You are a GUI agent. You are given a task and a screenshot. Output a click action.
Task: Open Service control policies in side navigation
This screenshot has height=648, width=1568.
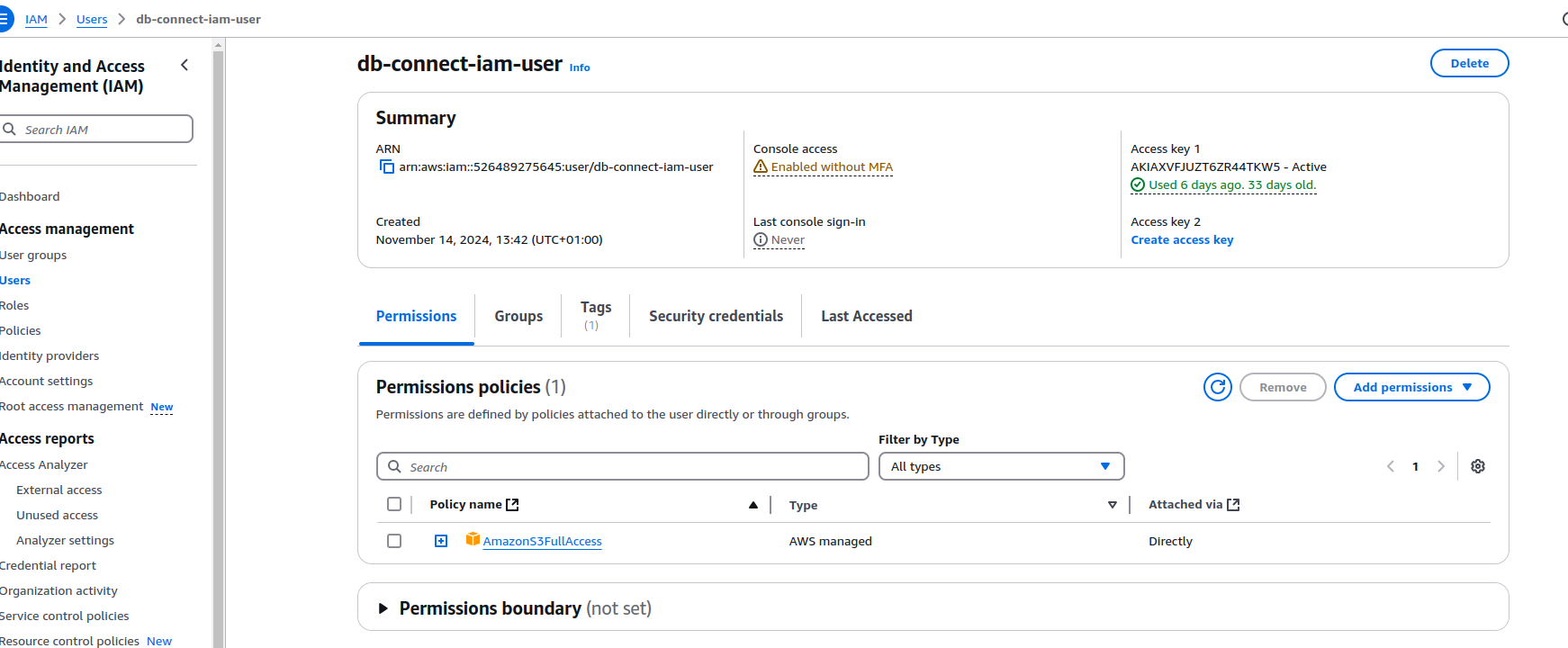coord(65,616)
